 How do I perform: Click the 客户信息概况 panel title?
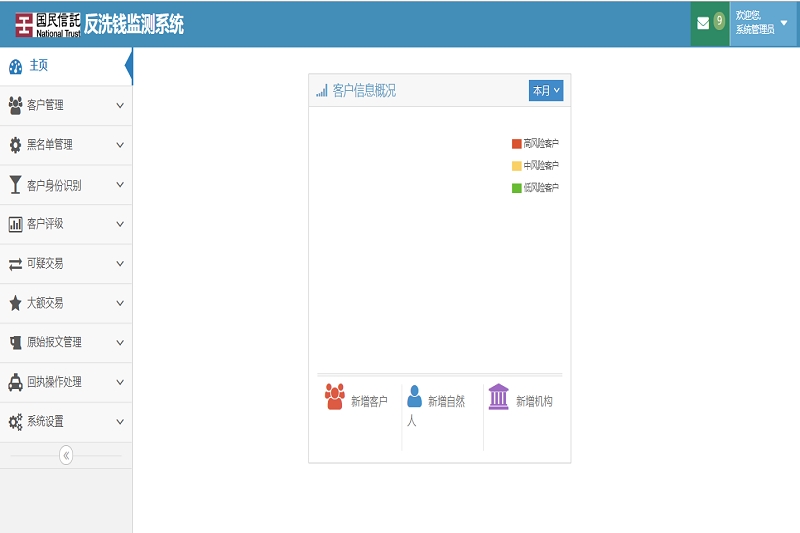point(364,91)
